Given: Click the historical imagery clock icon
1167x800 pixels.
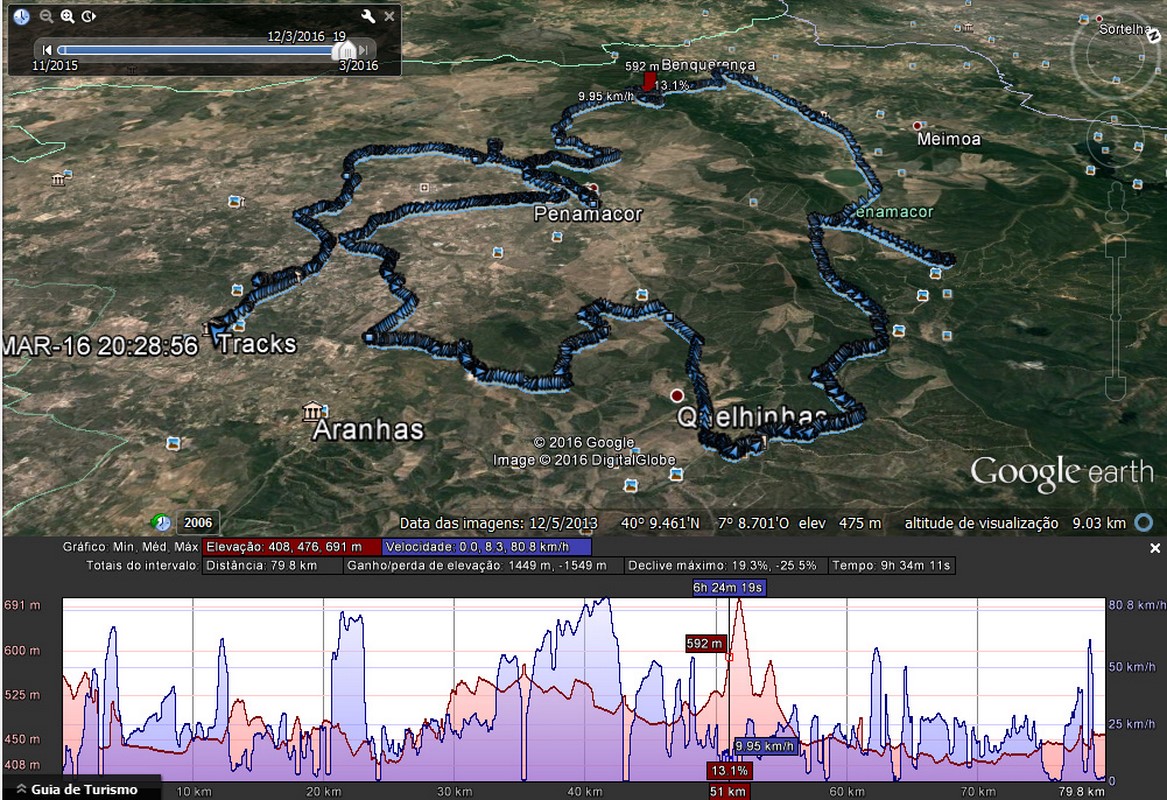Looking at the screenshot, I should tap(22, 16).
